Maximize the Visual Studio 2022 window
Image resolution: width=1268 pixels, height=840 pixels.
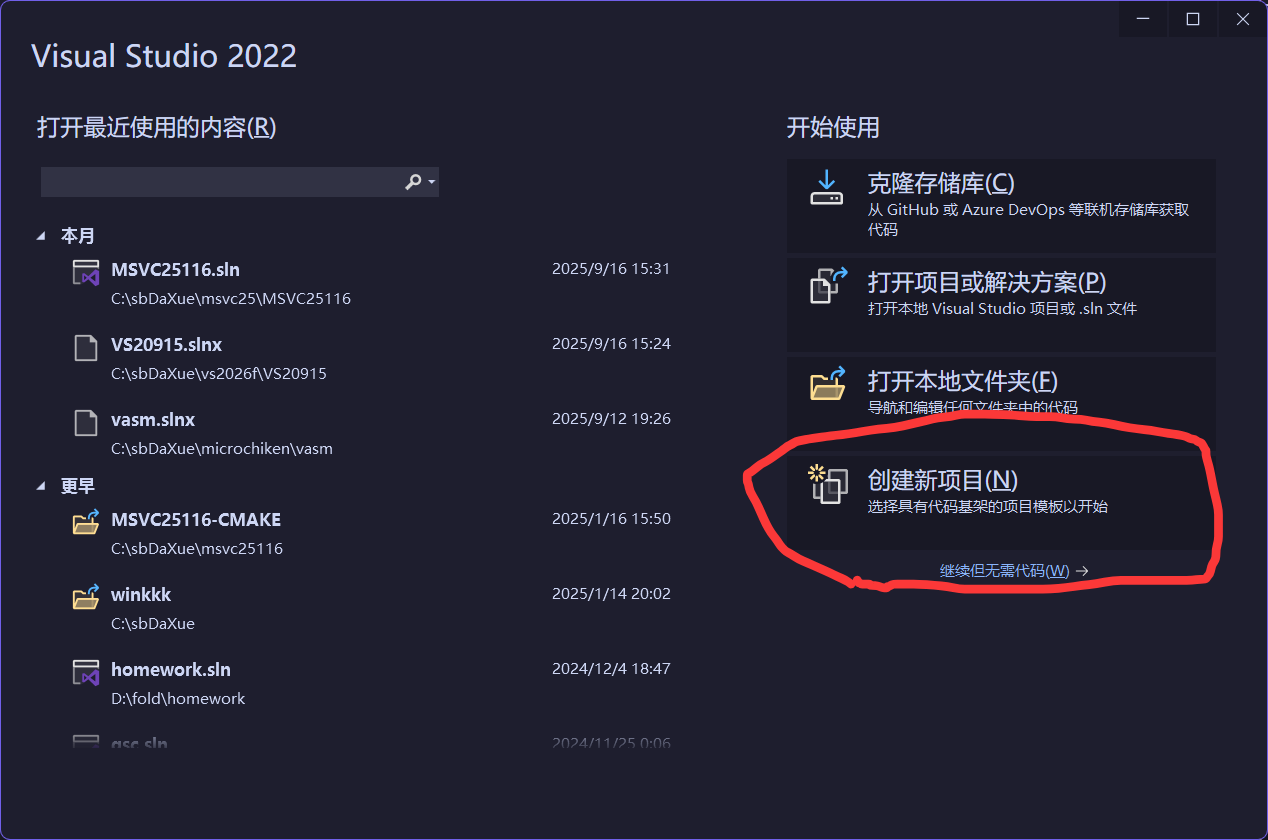(1192, 19)
